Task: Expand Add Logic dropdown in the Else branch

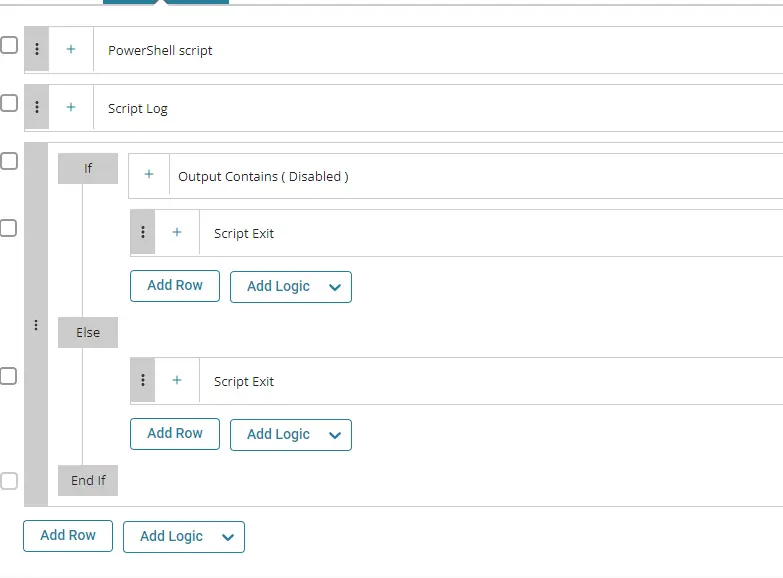Action: click(x=291, y=435)
